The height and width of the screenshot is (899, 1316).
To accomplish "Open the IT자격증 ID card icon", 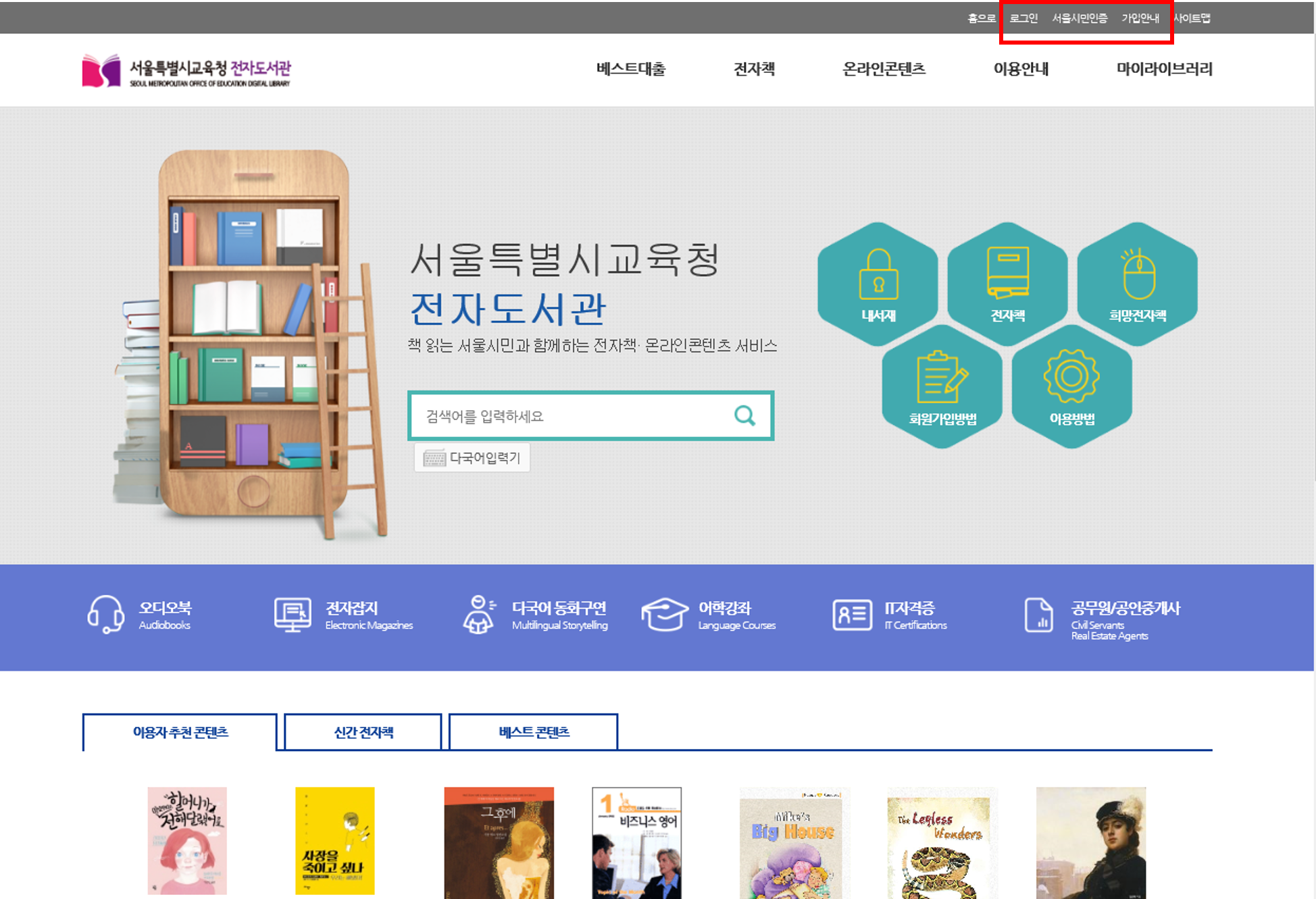I will [852, 614].
